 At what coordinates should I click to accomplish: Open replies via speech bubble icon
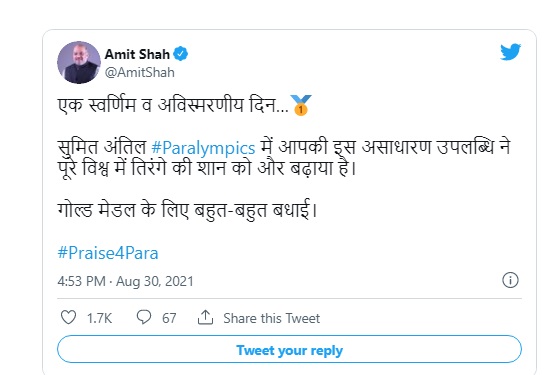click(144, 317)
